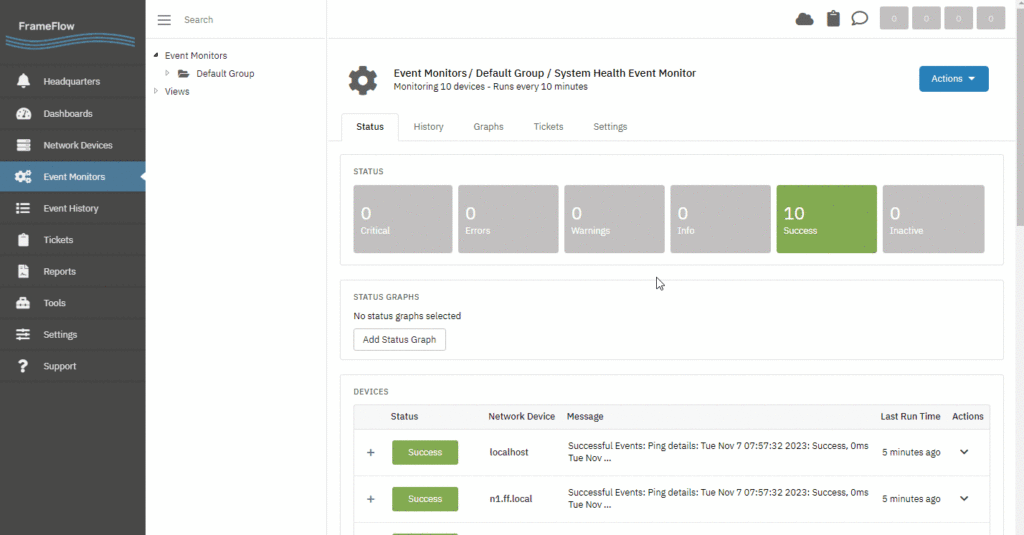Open Tools toolbox icon
Image resolution: width=1024 pixels, height=535 pixels.
click(24, 302)
